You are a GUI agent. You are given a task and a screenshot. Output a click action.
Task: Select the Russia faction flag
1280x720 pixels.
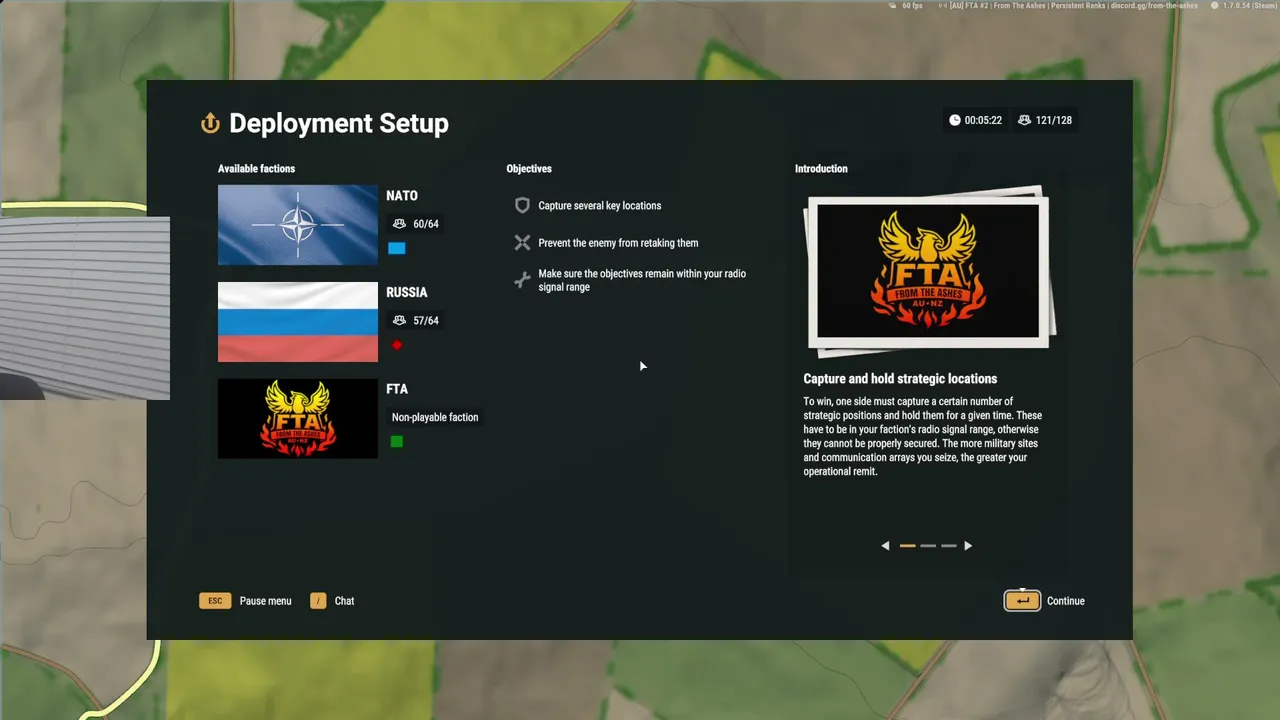click(298, 322)
